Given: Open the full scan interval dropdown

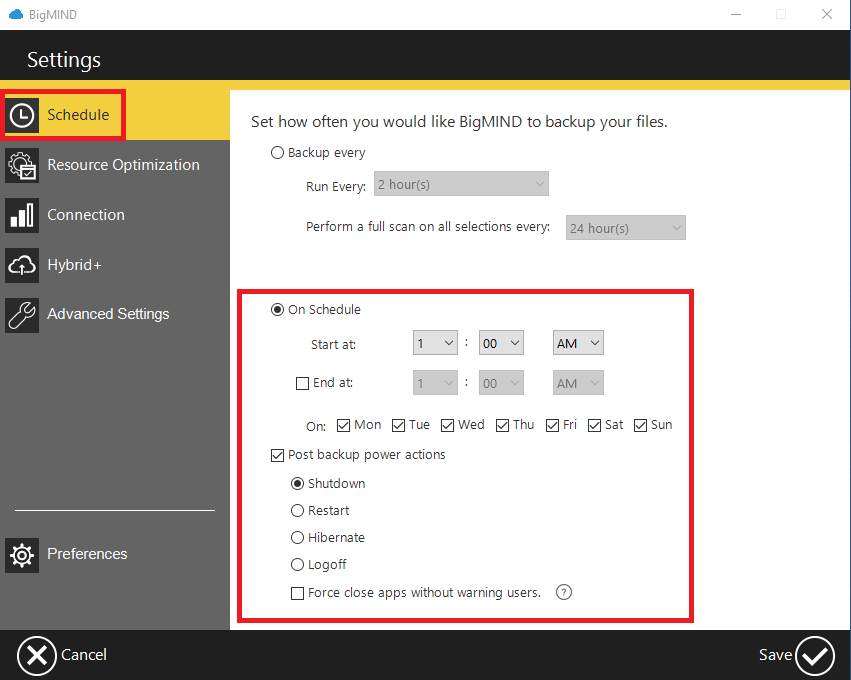Looking at the screenshot, I should click(625, 227).
